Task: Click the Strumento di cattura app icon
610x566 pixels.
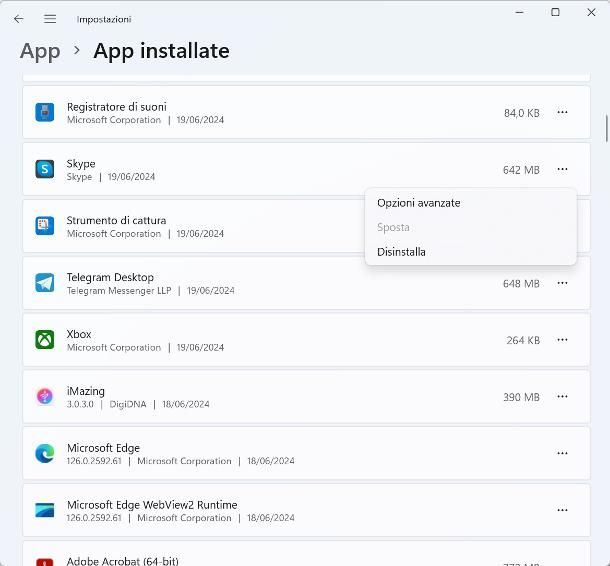Action: 45,226
